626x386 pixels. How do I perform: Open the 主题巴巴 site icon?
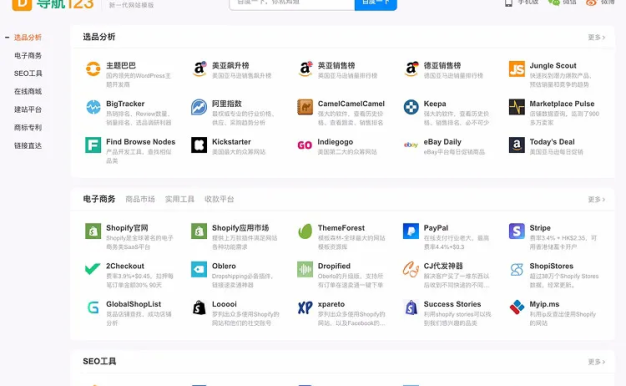(x=93, y=69)
